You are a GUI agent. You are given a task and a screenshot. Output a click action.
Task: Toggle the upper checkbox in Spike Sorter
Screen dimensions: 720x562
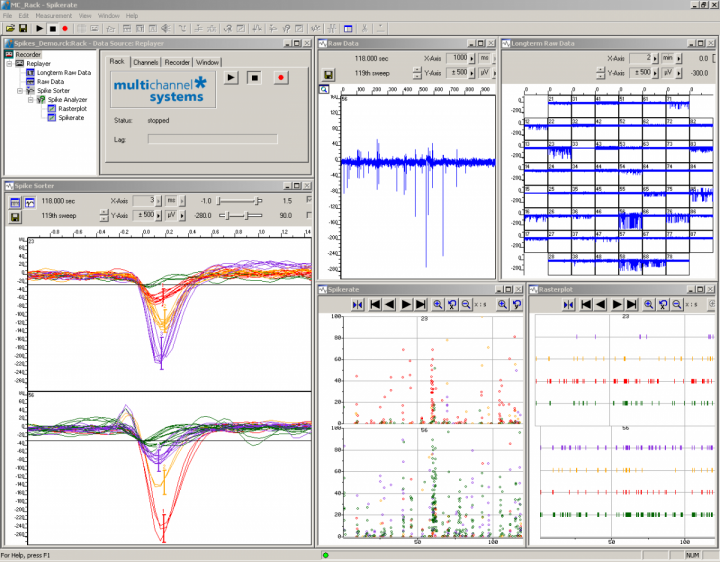309,199
